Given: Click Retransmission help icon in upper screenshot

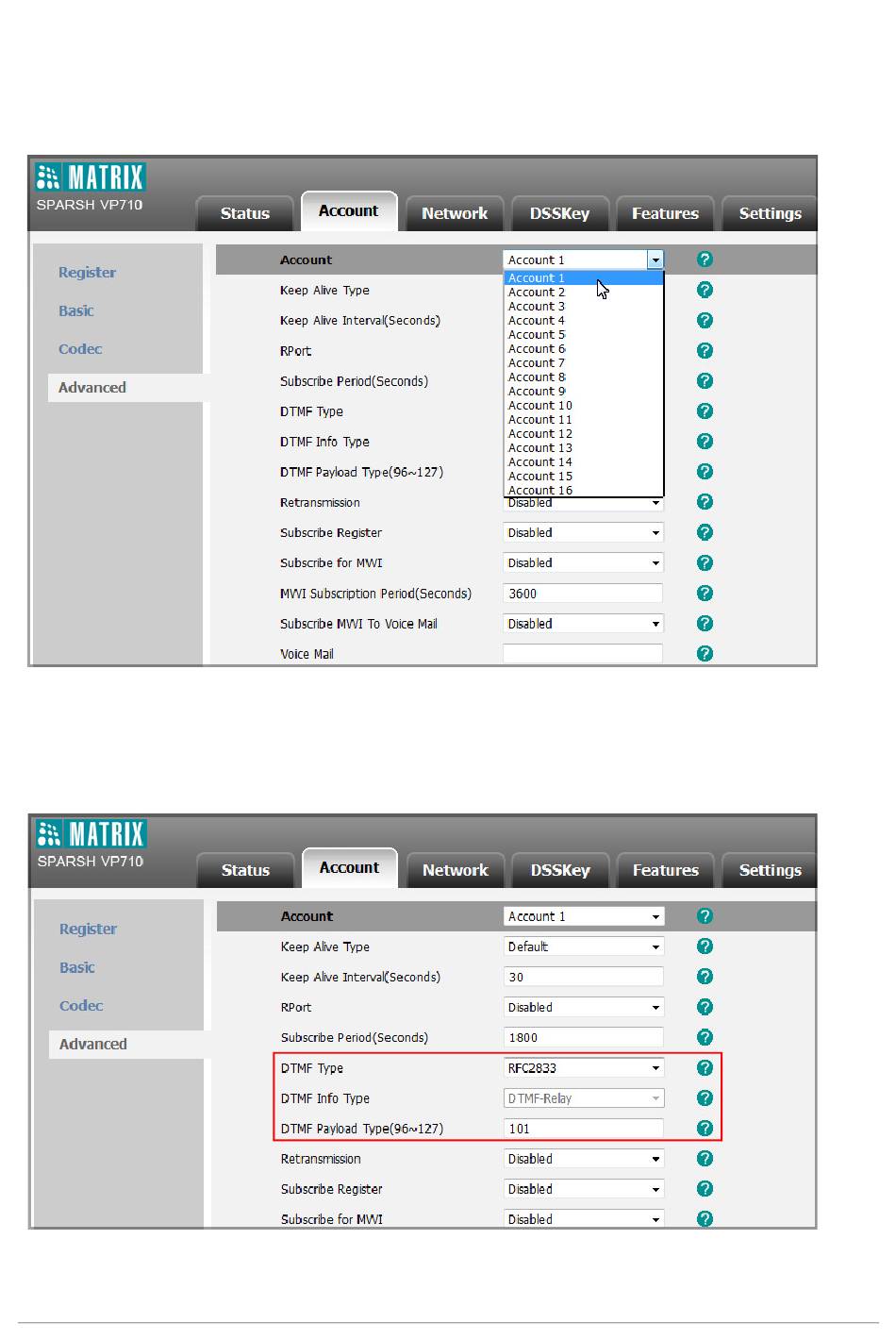Looking at the screenshot, I should pyautogui.click(x=705, y=501).
